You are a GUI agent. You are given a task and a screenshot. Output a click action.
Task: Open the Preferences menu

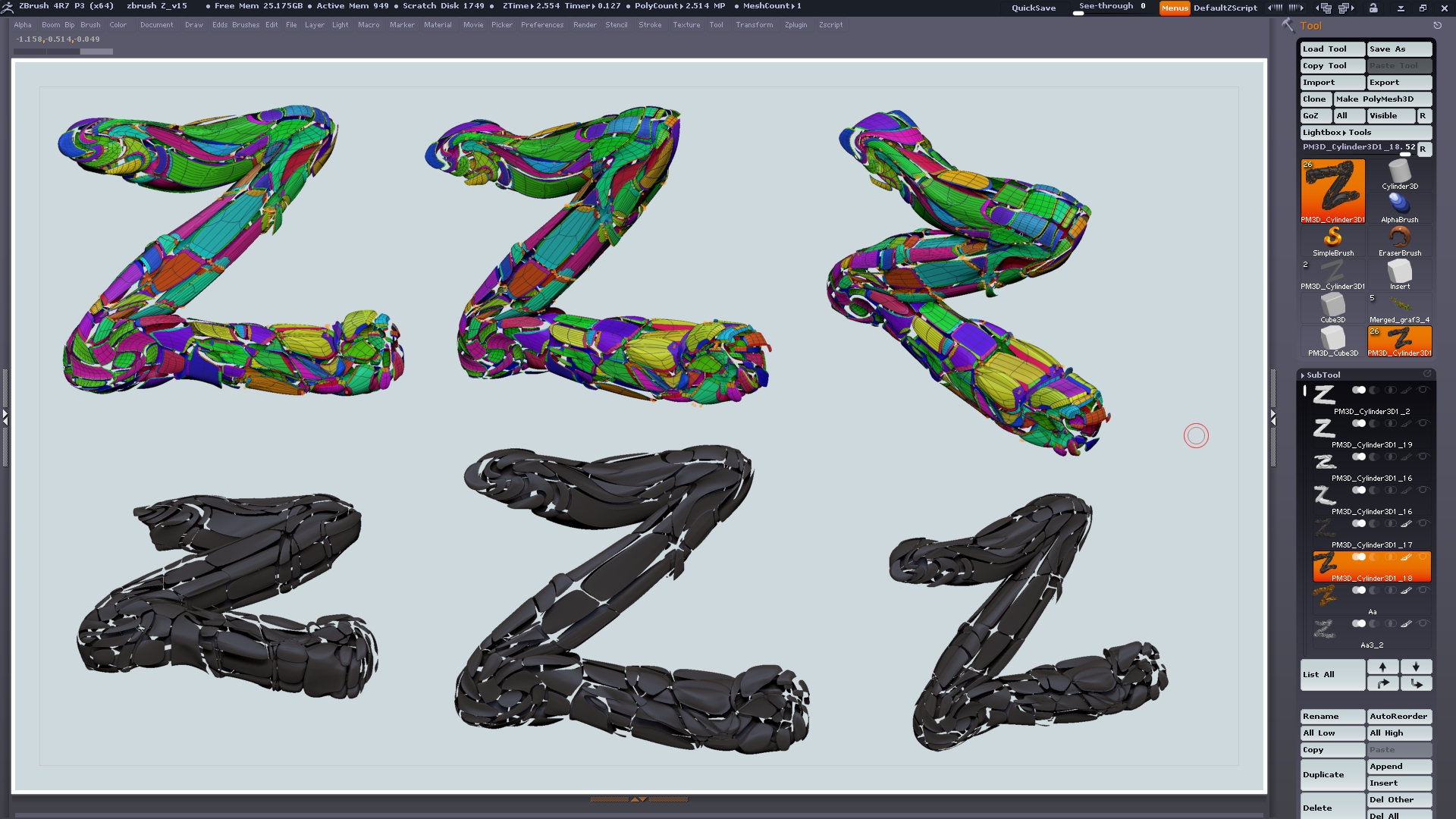tap(541, 25)
